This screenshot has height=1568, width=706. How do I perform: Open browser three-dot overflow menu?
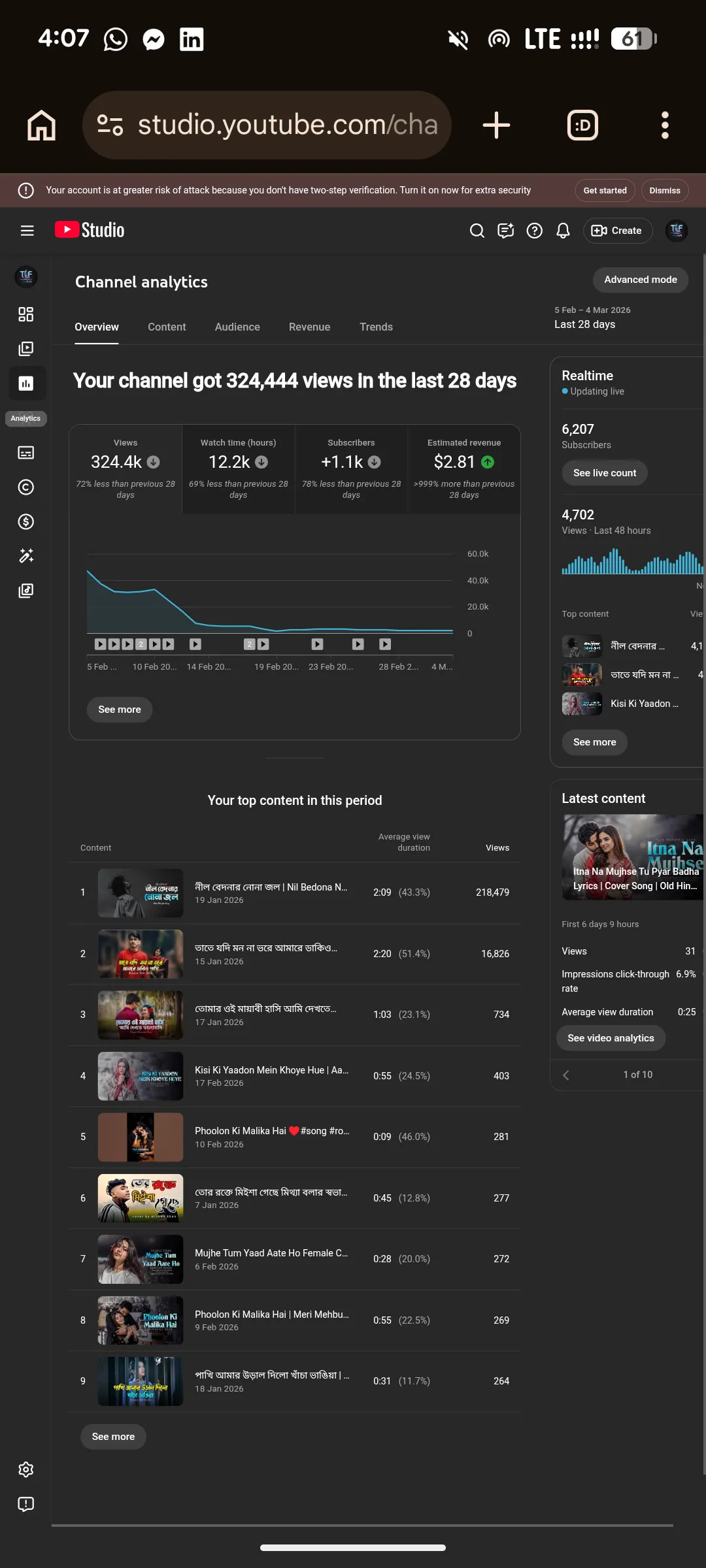[665, 125]
